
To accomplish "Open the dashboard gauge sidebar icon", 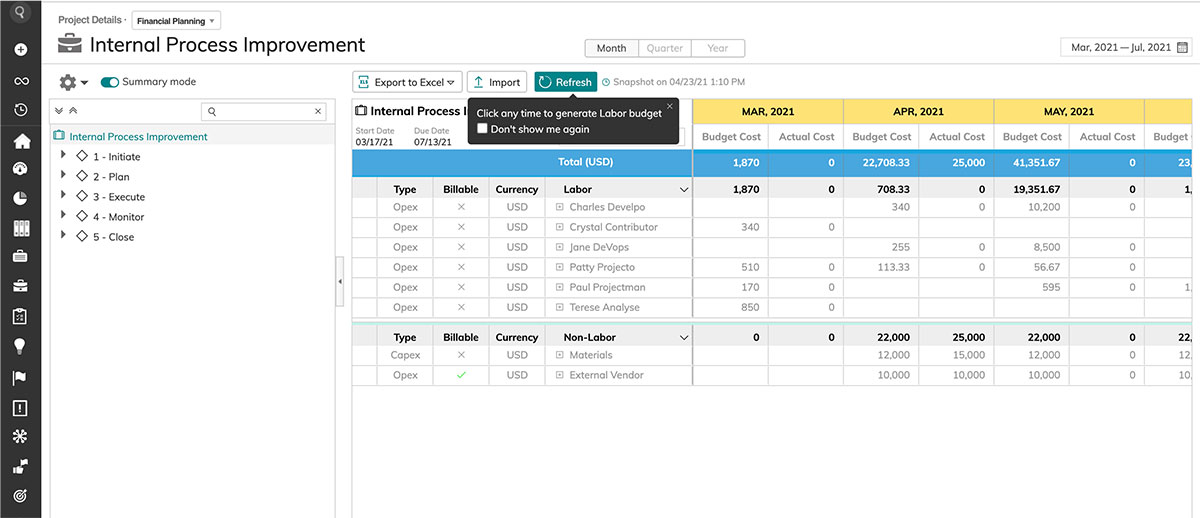I will click(20, 169).
